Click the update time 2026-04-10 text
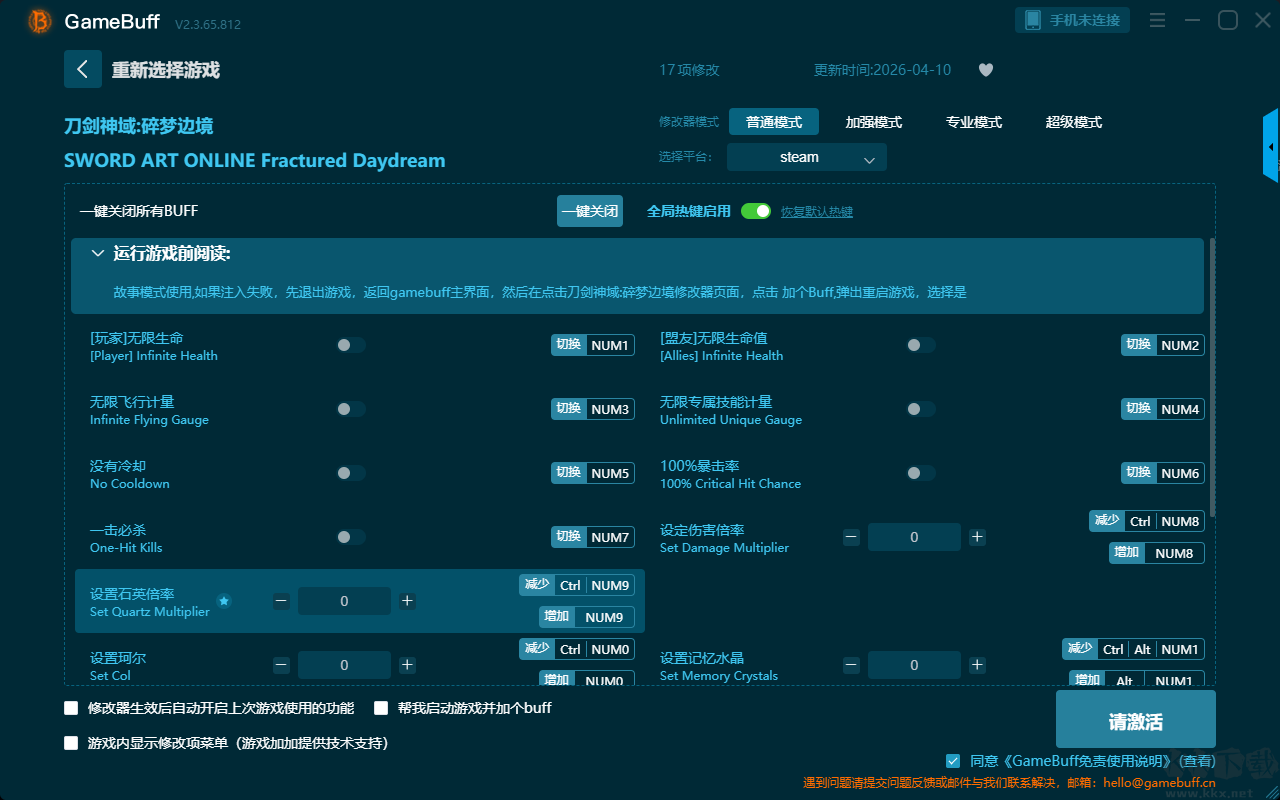 pyautogui.click(x=883, y=70)
